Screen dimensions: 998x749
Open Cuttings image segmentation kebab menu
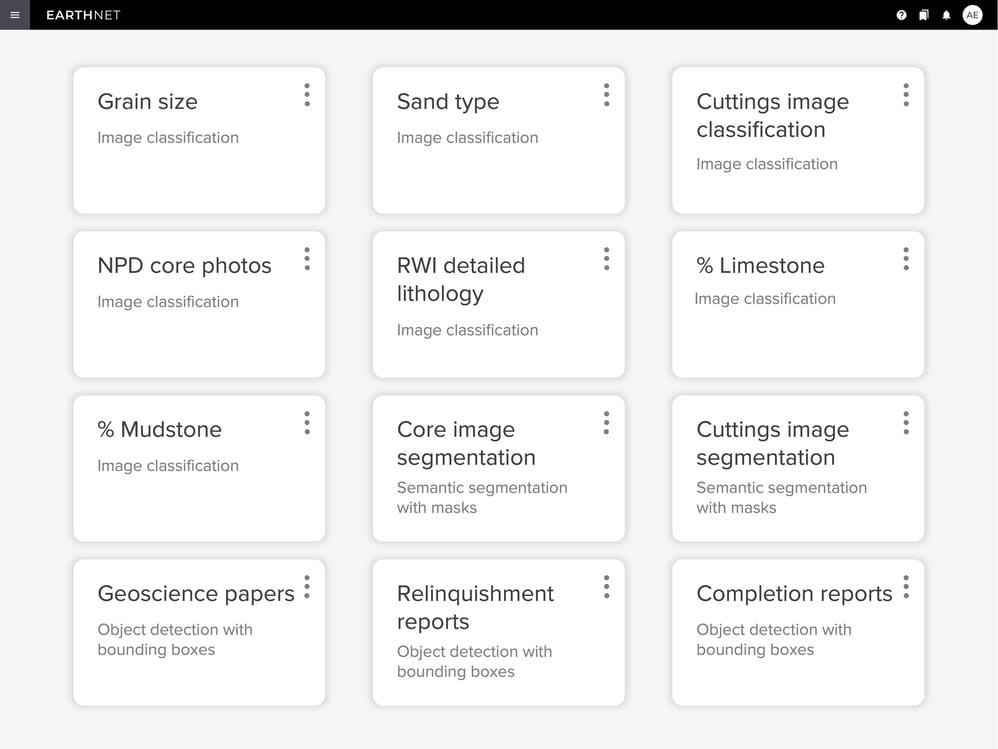906,423
